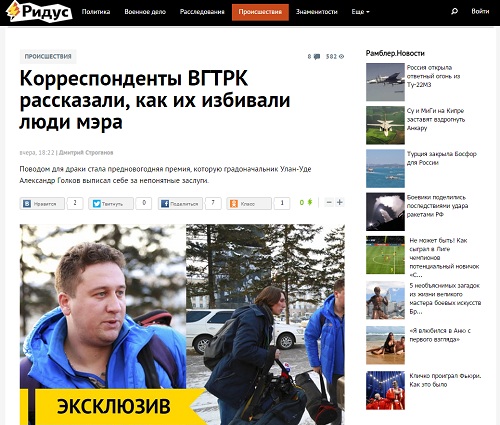Open the search magnifier icon
500x425 pixels.
pos(454,11)
